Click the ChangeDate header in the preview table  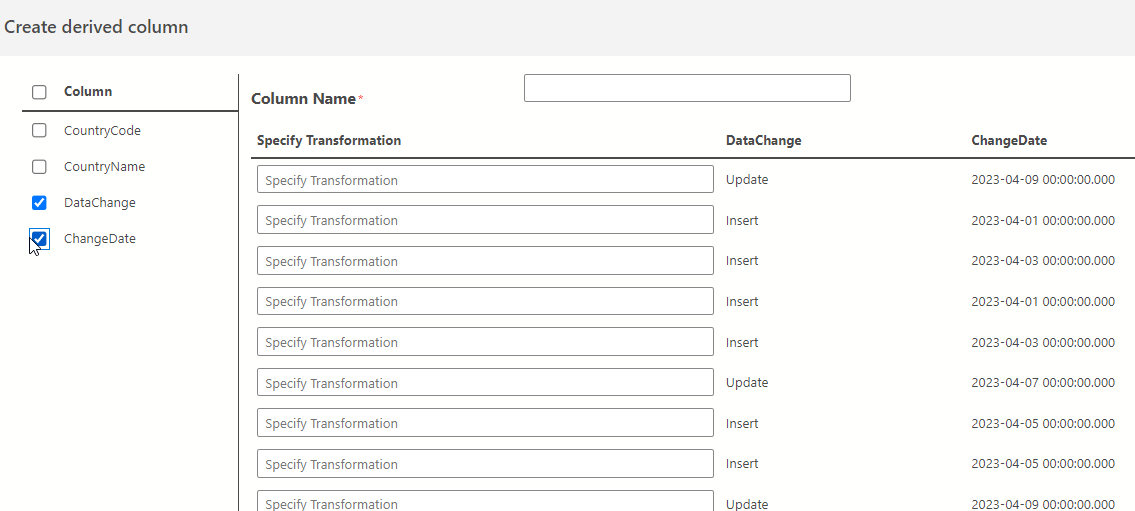(1009, 141)
